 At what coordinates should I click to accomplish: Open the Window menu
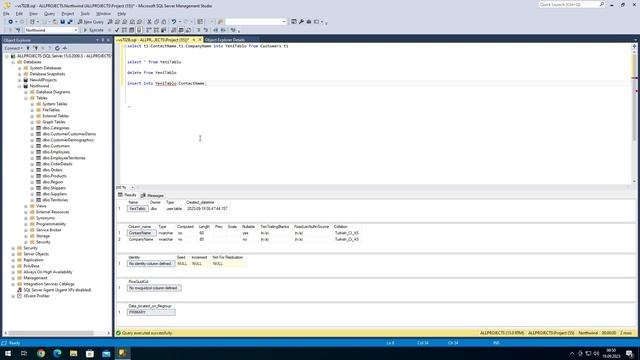[x=103, y=13]
